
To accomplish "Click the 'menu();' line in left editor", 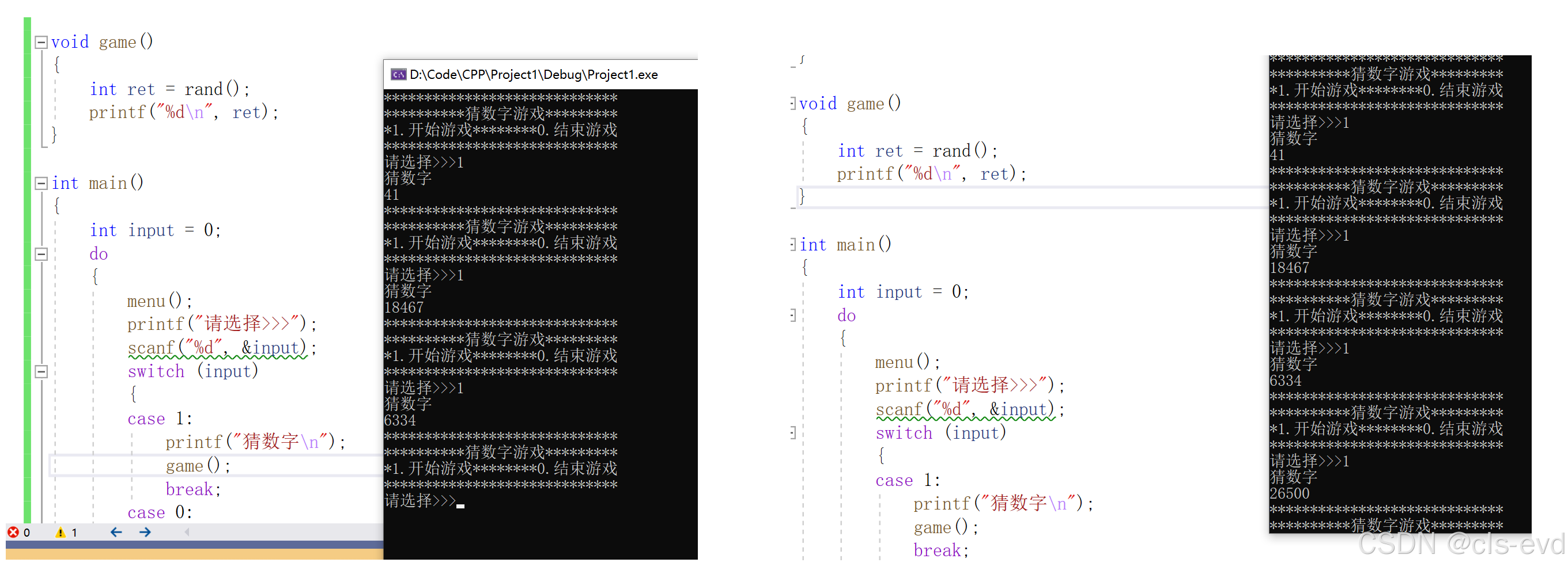I will (160, 301).
